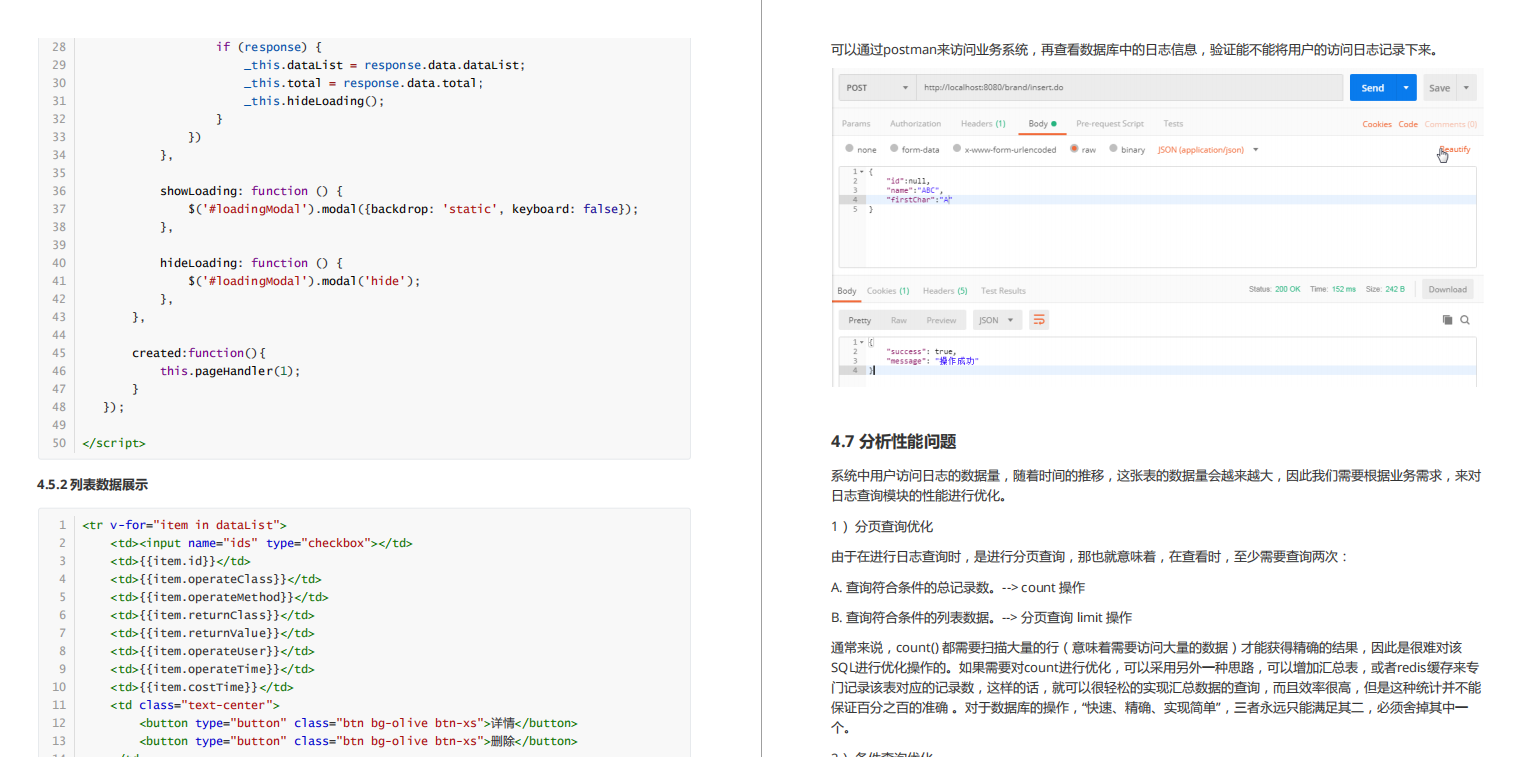Click the Size: 242 B text
Image resolution: width=1517 pixels, height=757 pixels.
click(x=1385, y=289)
